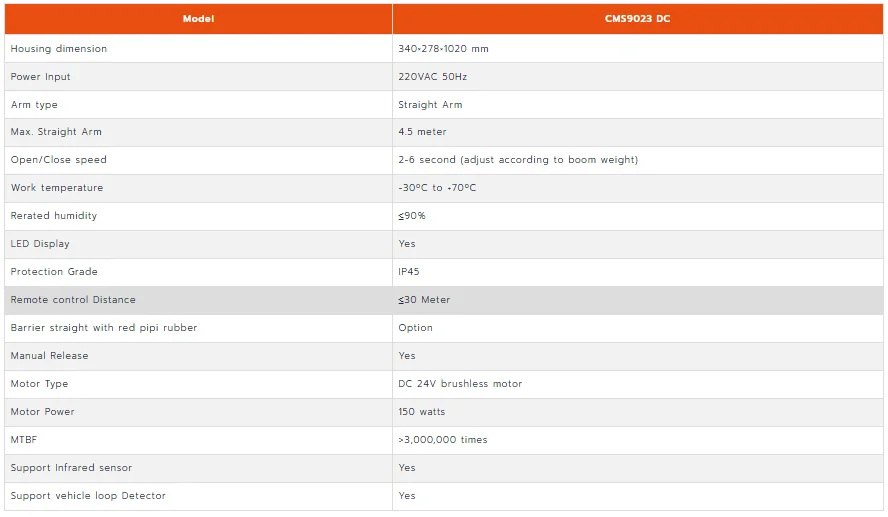Select the IP45 protection grade value
Image resolution: width=888 pixels, height=517 pixels.
[x=408, y=272]
